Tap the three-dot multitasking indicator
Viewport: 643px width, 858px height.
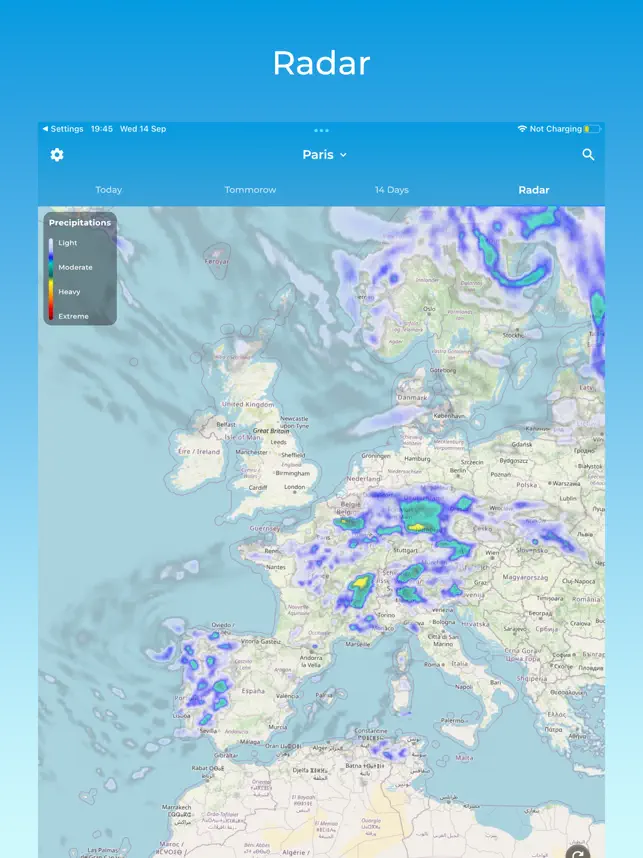click(x=321, y=130)
